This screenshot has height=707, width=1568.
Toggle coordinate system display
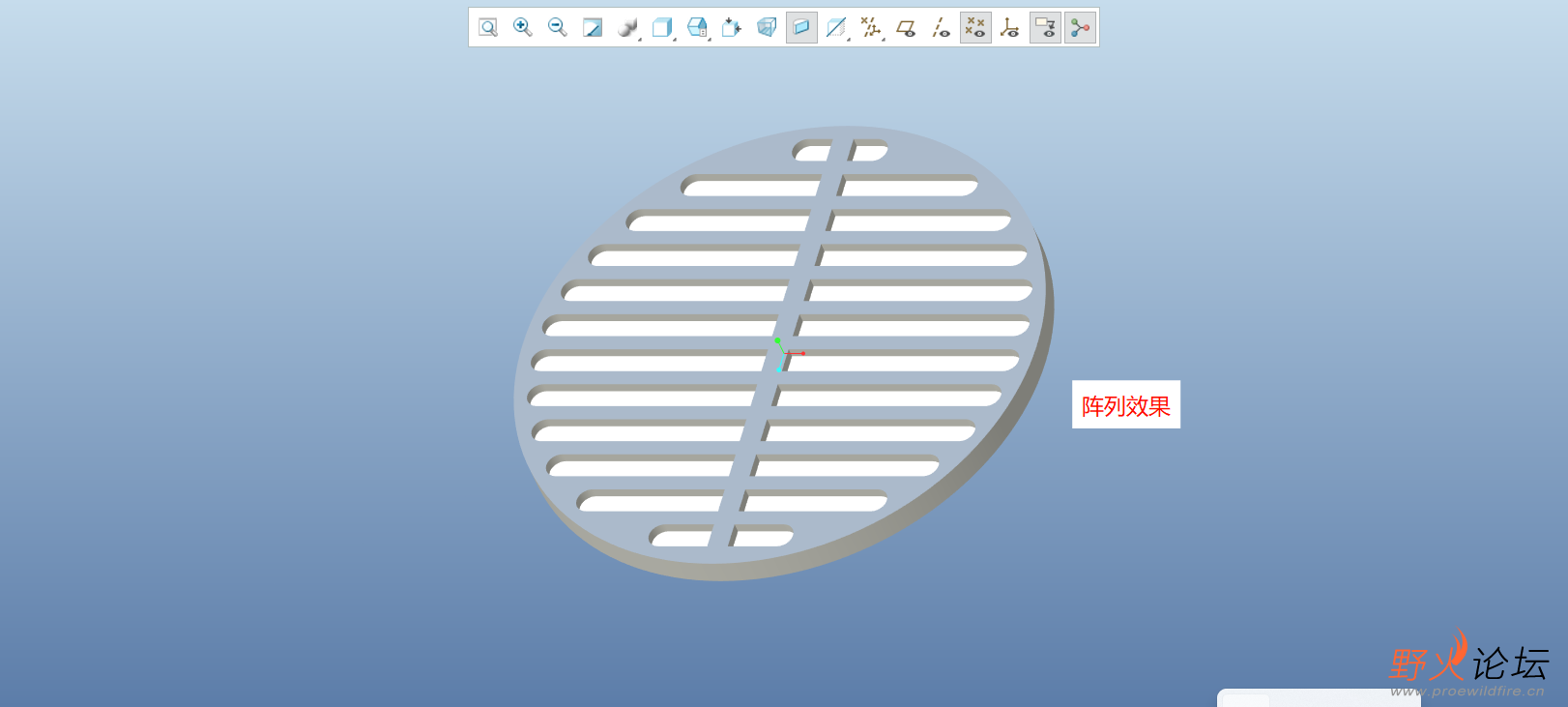coord(1010,27)
